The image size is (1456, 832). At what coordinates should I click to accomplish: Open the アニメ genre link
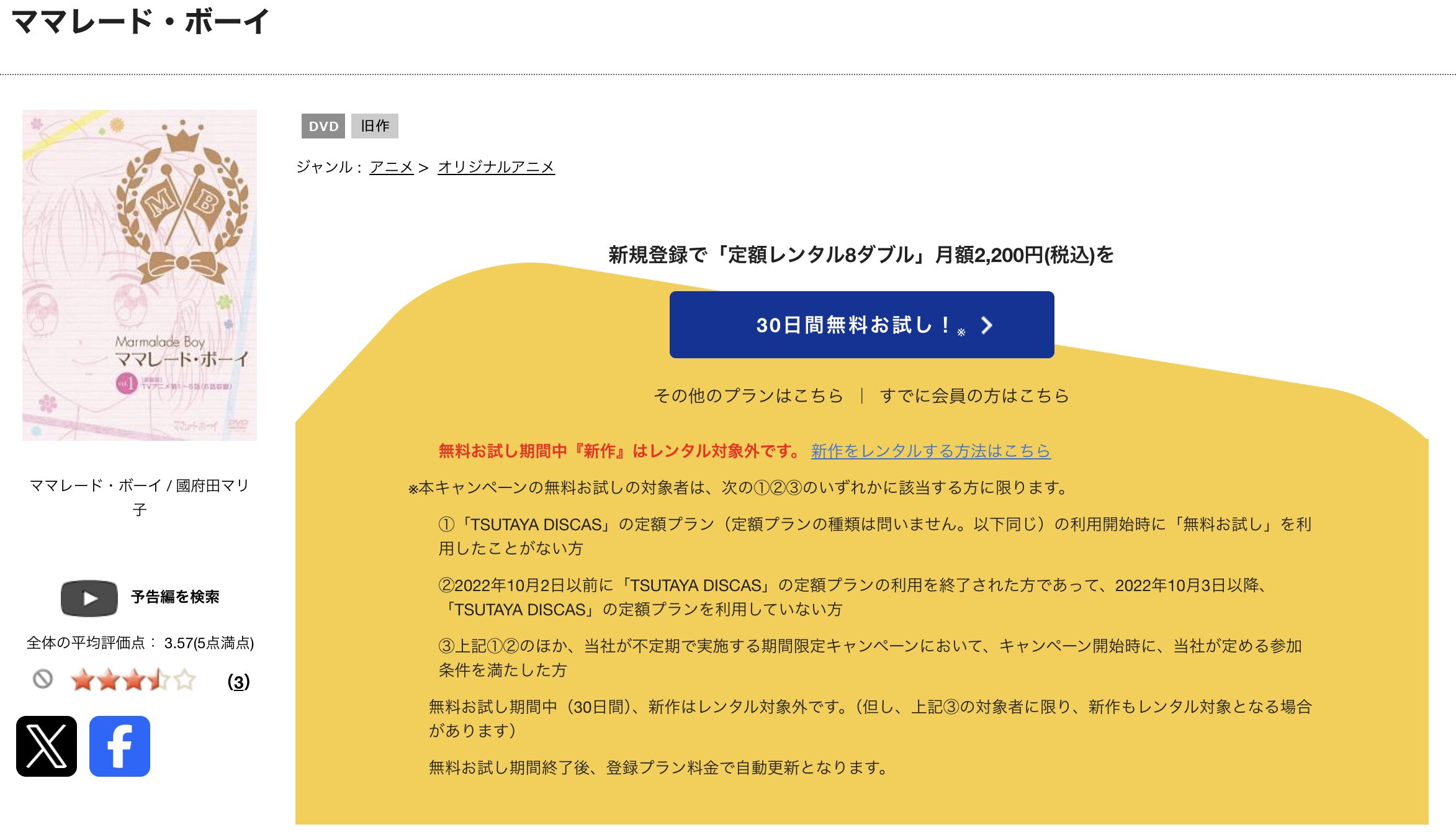392,167
